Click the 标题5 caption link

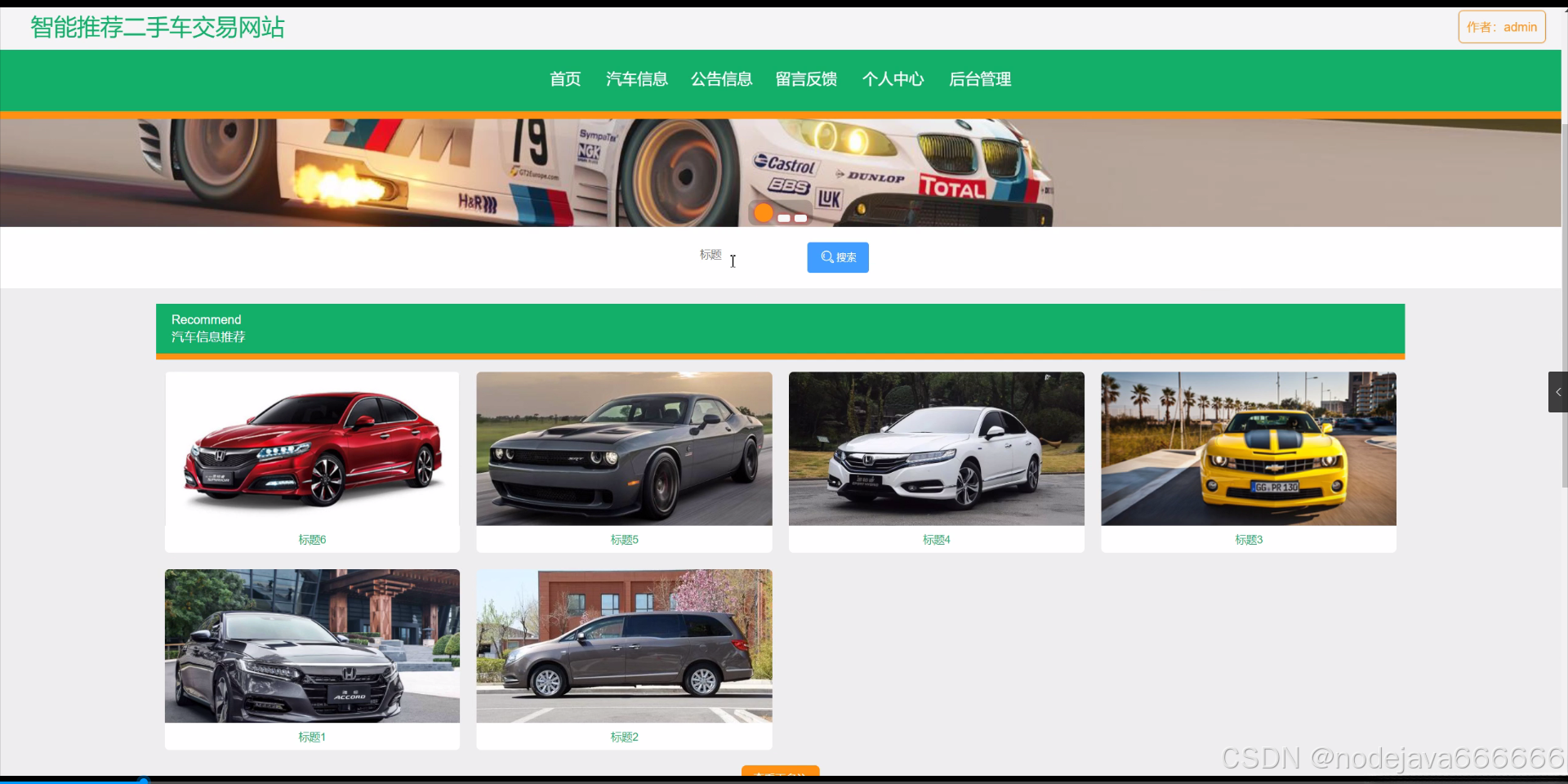(x=624, y=540)
